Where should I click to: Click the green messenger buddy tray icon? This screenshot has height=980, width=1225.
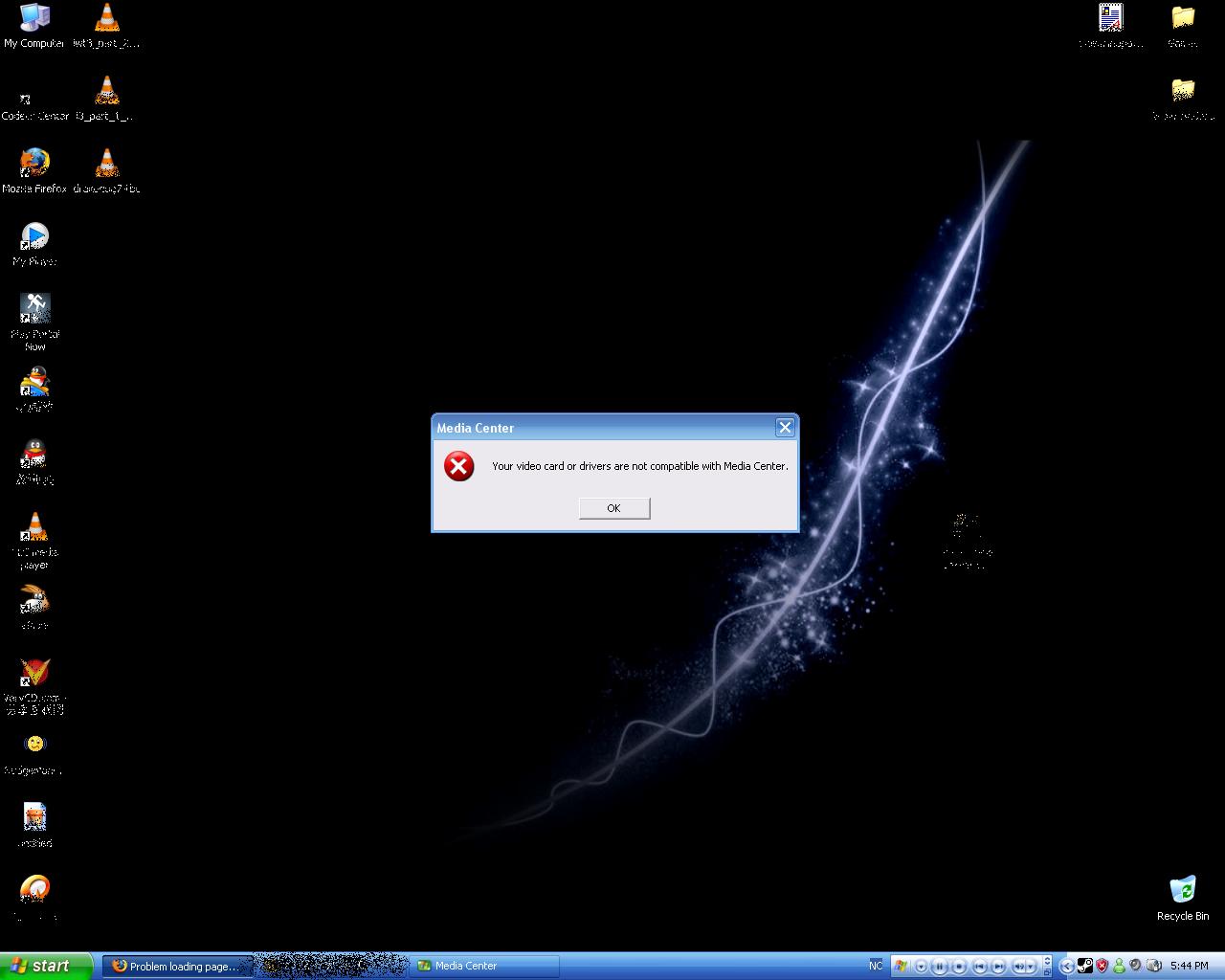(1119, 966)
